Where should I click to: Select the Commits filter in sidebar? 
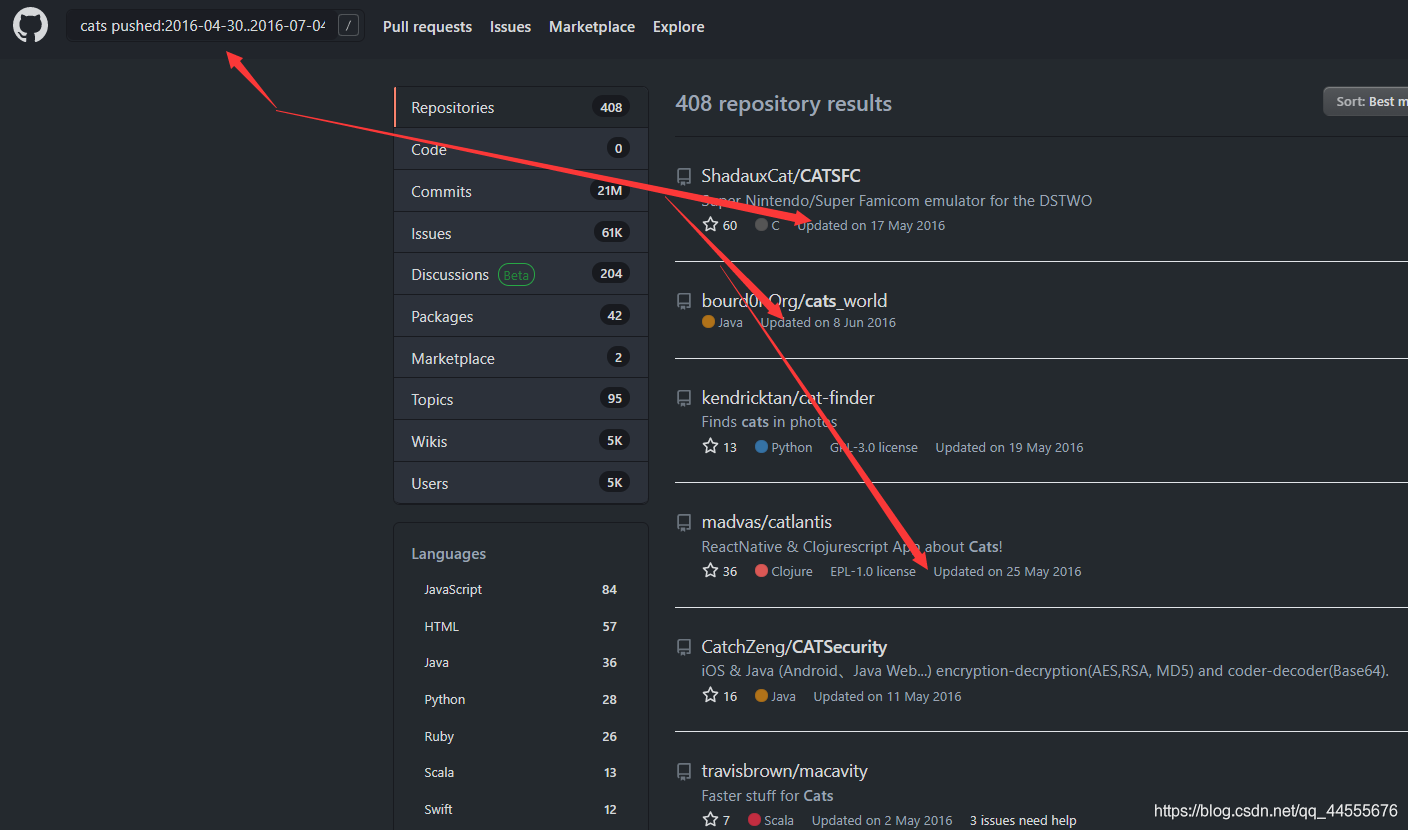coord(521,191)
